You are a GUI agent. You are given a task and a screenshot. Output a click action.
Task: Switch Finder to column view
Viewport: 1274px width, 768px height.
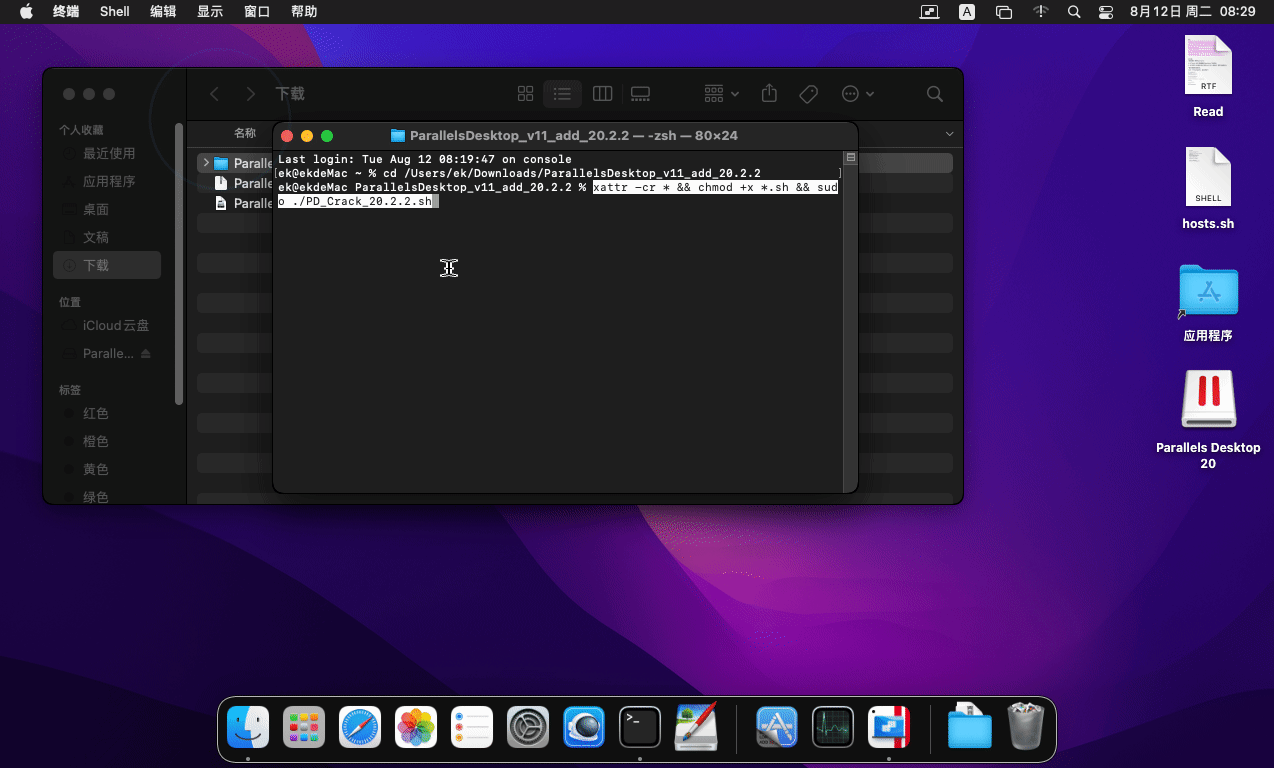602,93
